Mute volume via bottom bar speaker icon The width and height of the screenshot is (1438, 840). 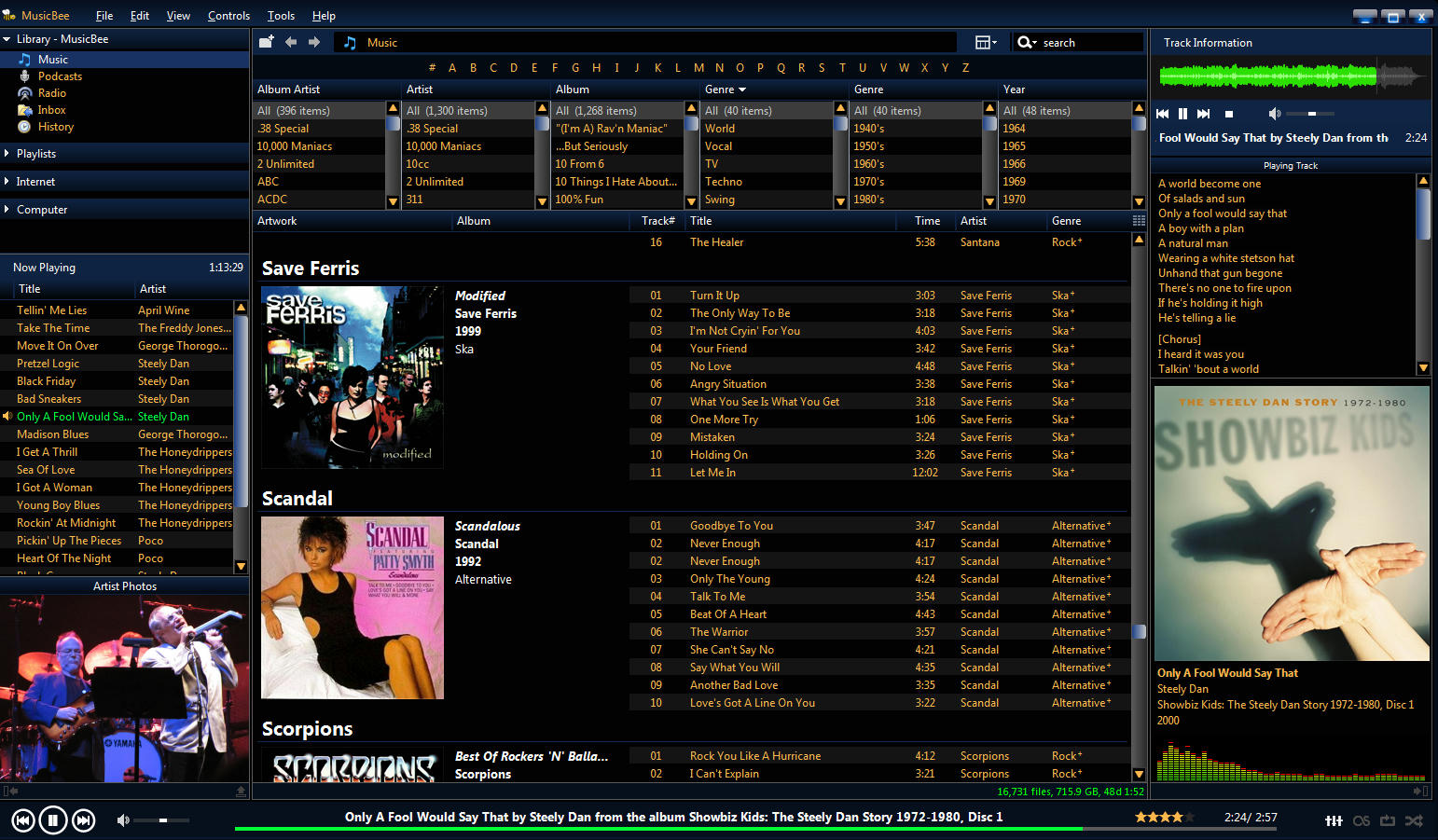122,820
